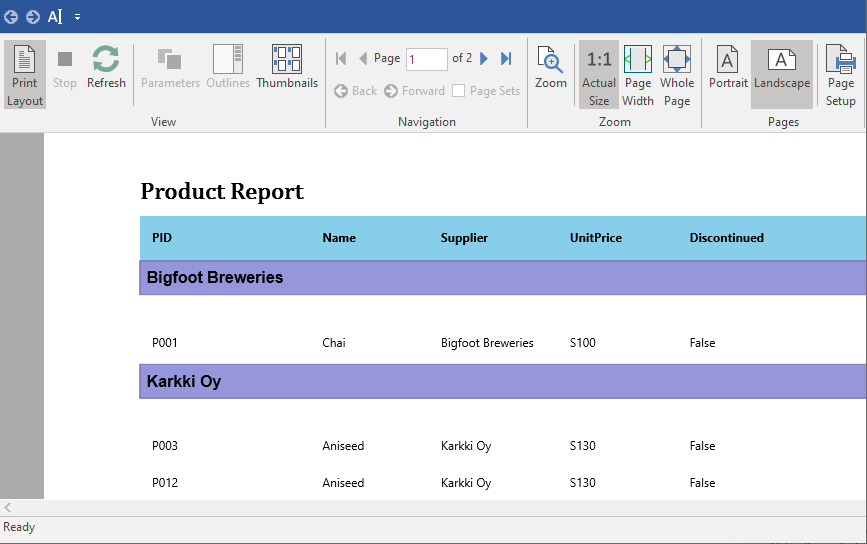Click the forward arrow in title bar
Image resolution: width=867 pixels, height=544 pixels.
point(33,17)
